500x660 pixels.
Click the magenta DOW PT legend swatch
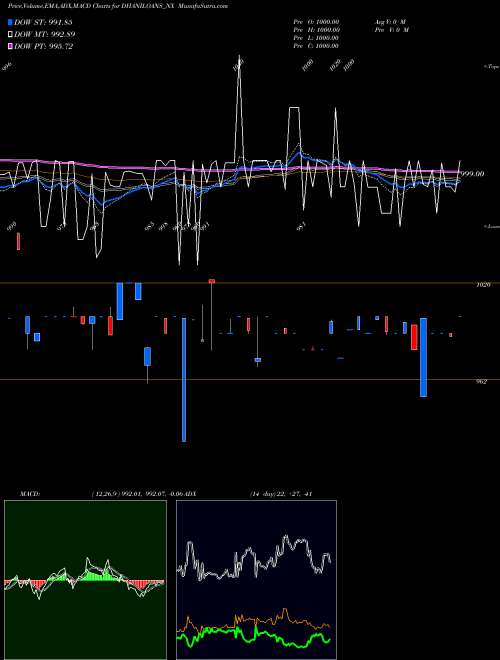pos(11,46)
